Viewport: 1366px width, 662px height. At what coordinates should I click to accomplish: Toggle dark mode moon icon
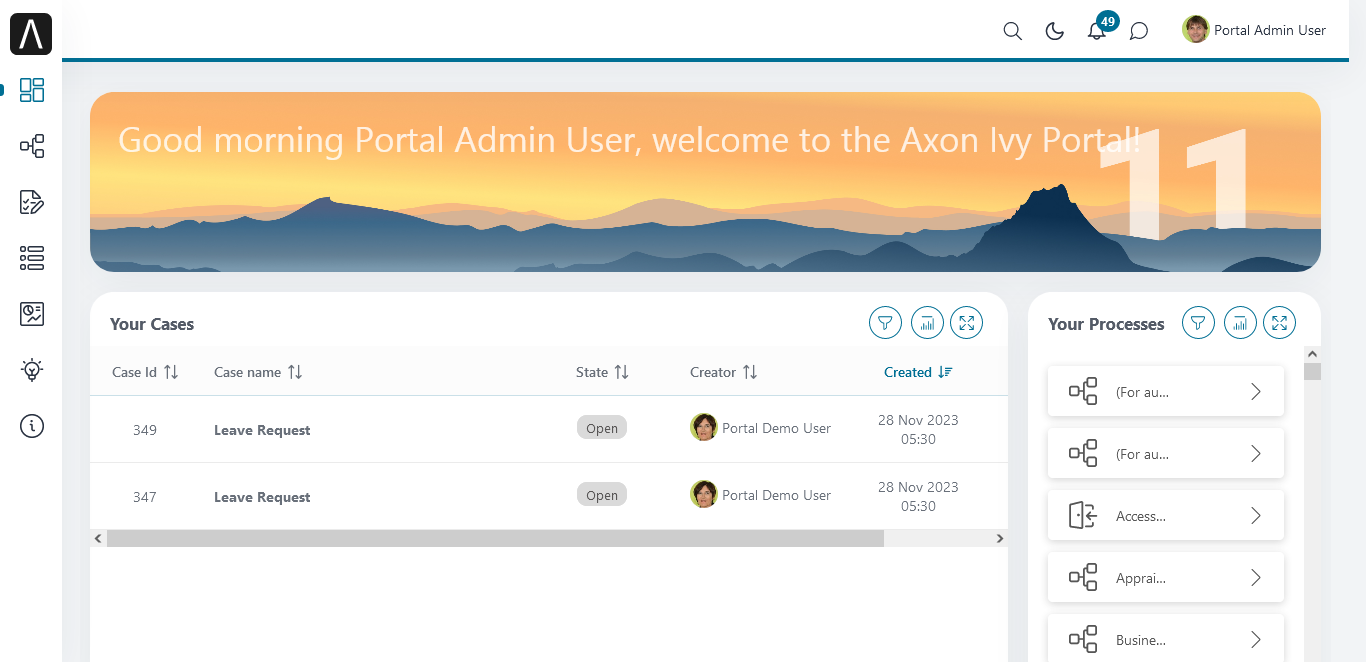(1054, 31)
